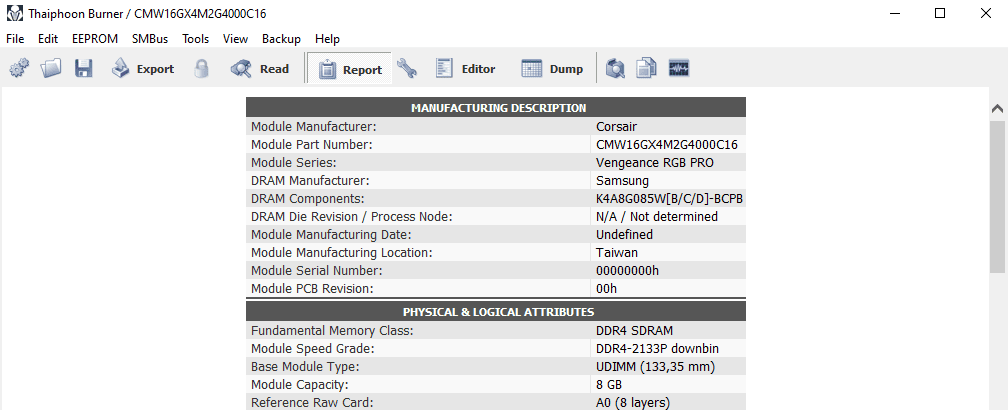Open the View menu

(235, 39)
